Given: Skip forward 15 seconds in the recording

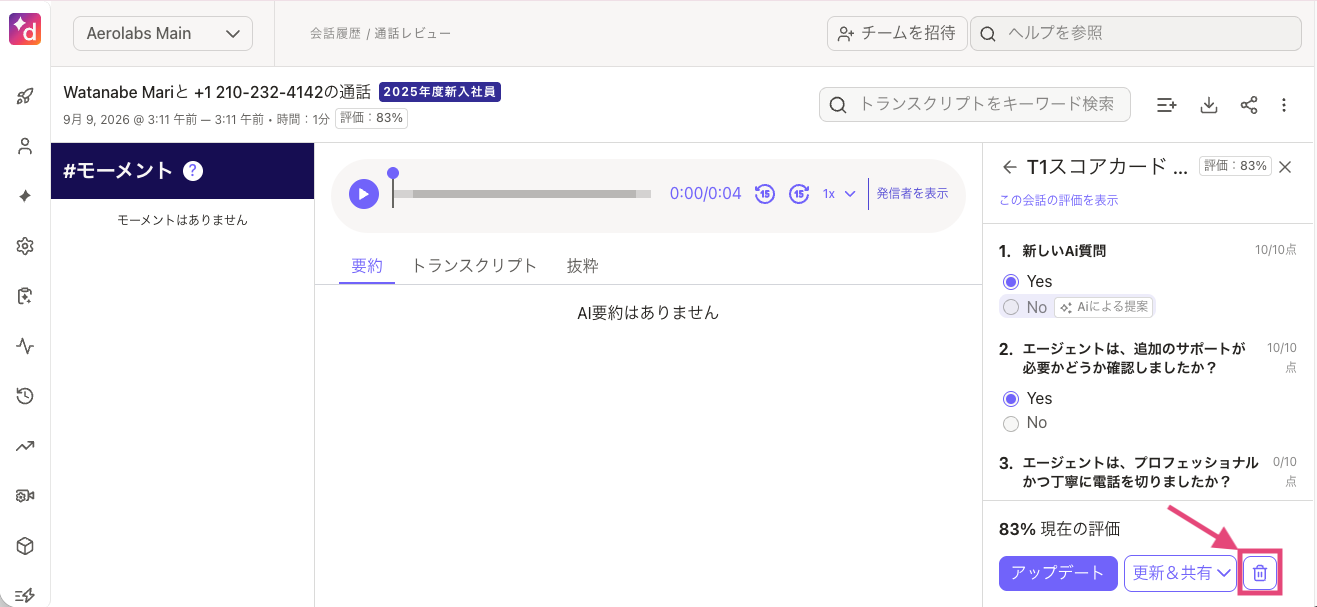Looking at the screenshot, I should [x=799, y=193].
